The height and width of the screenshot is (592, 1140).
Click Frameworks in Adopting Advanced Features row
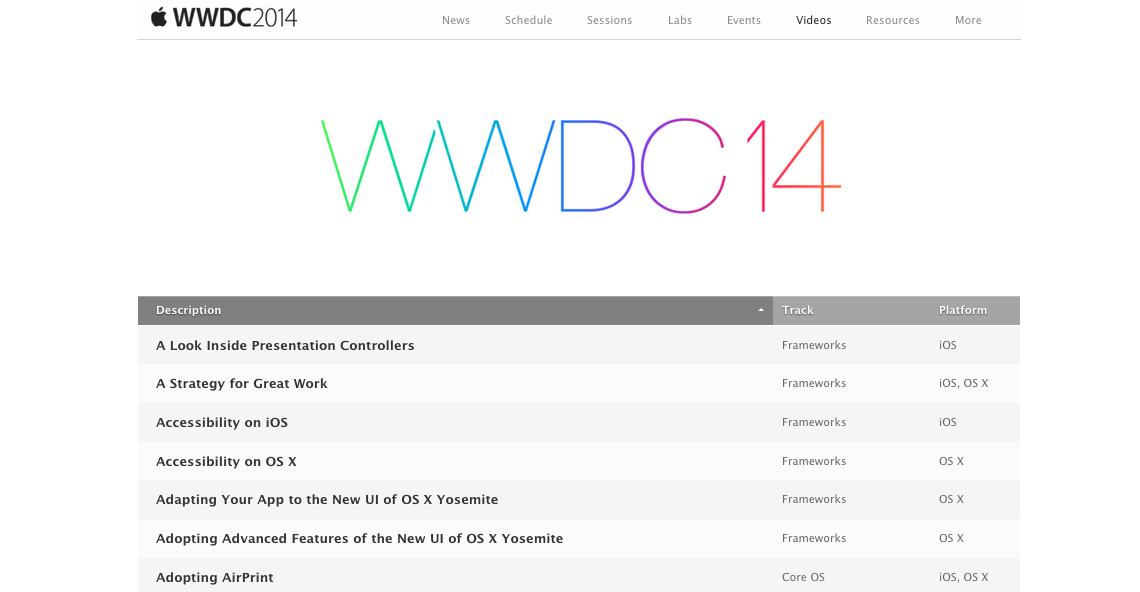pyautogui.click(x=814, y=538)
